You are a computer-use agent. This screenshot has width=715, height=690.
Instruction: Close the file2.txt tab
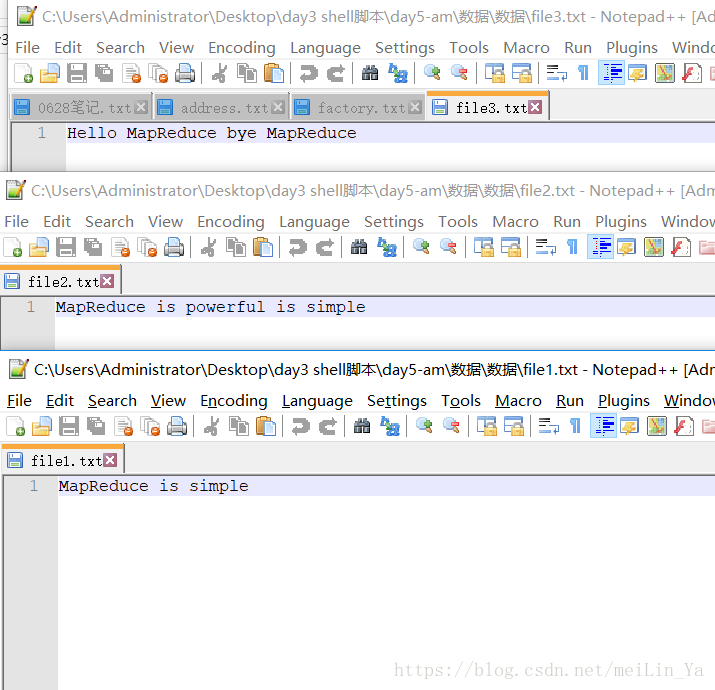(108, 281)
